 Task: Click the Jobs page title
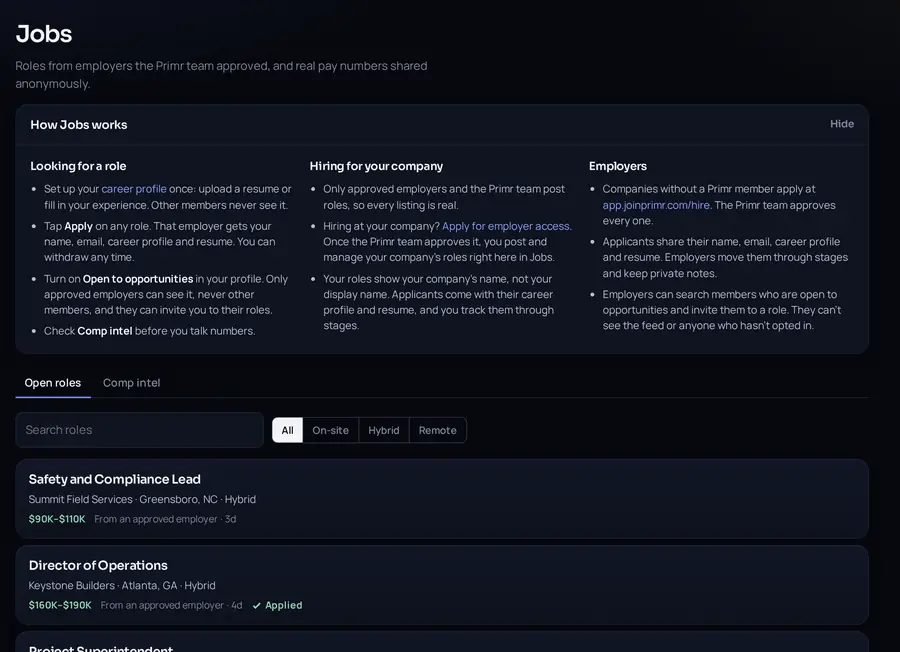pos(44,34)
